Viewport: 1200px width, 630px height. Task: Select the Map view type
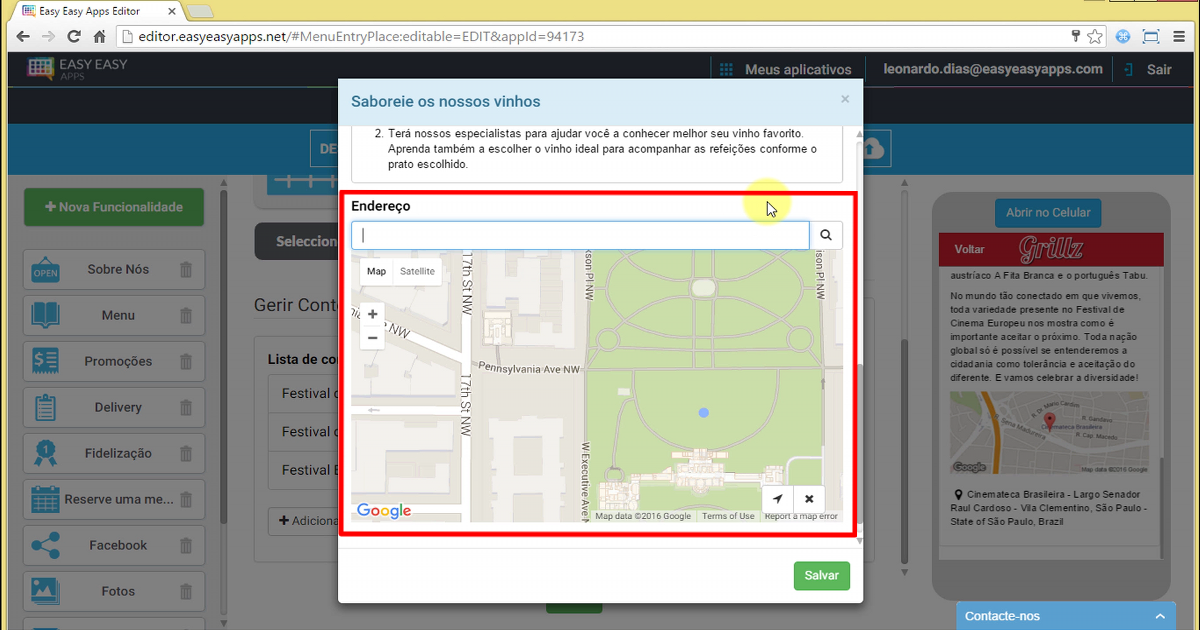point(376,271)
